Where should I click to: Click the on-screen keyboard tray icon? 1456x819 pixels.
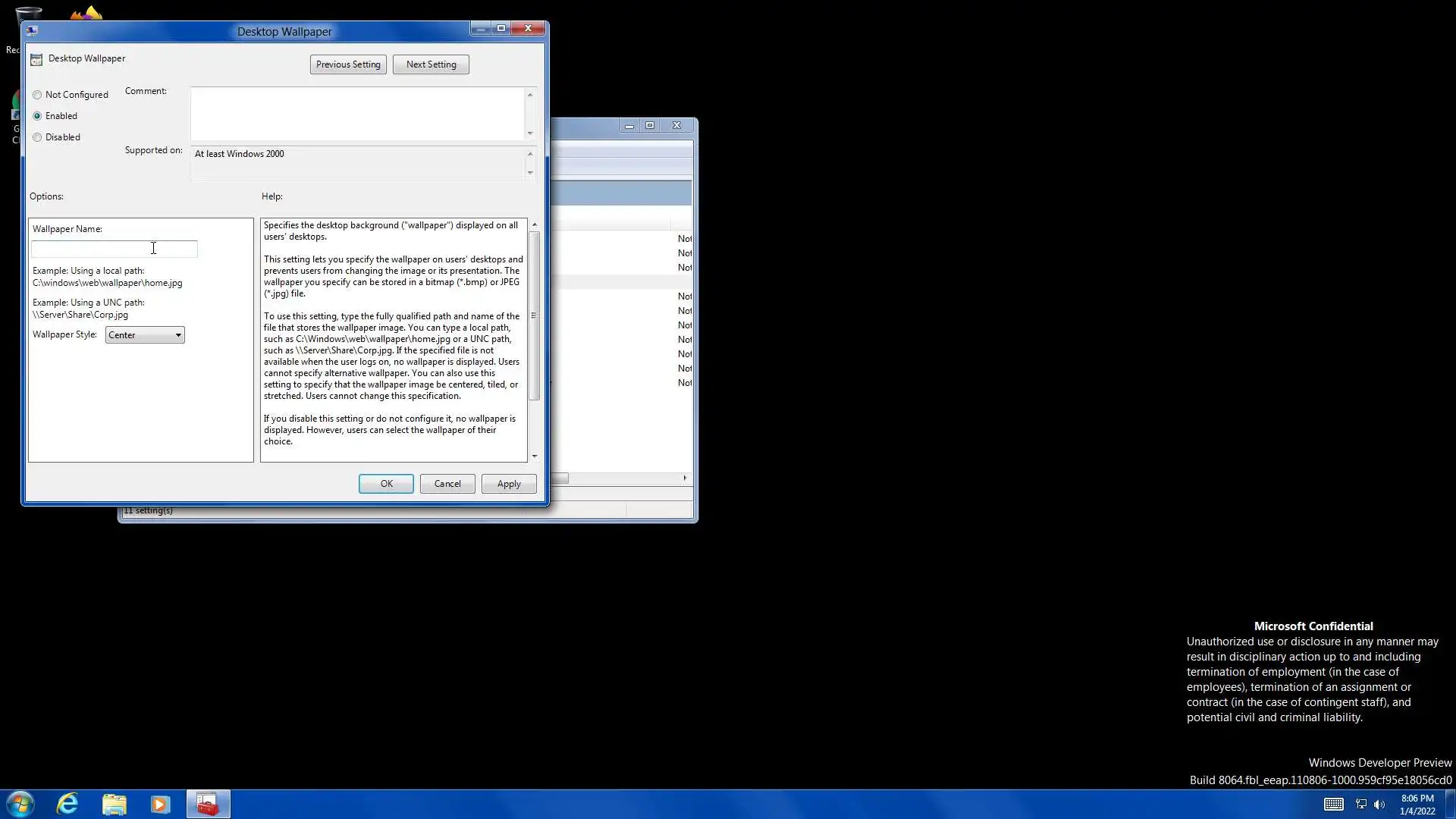1333,805
